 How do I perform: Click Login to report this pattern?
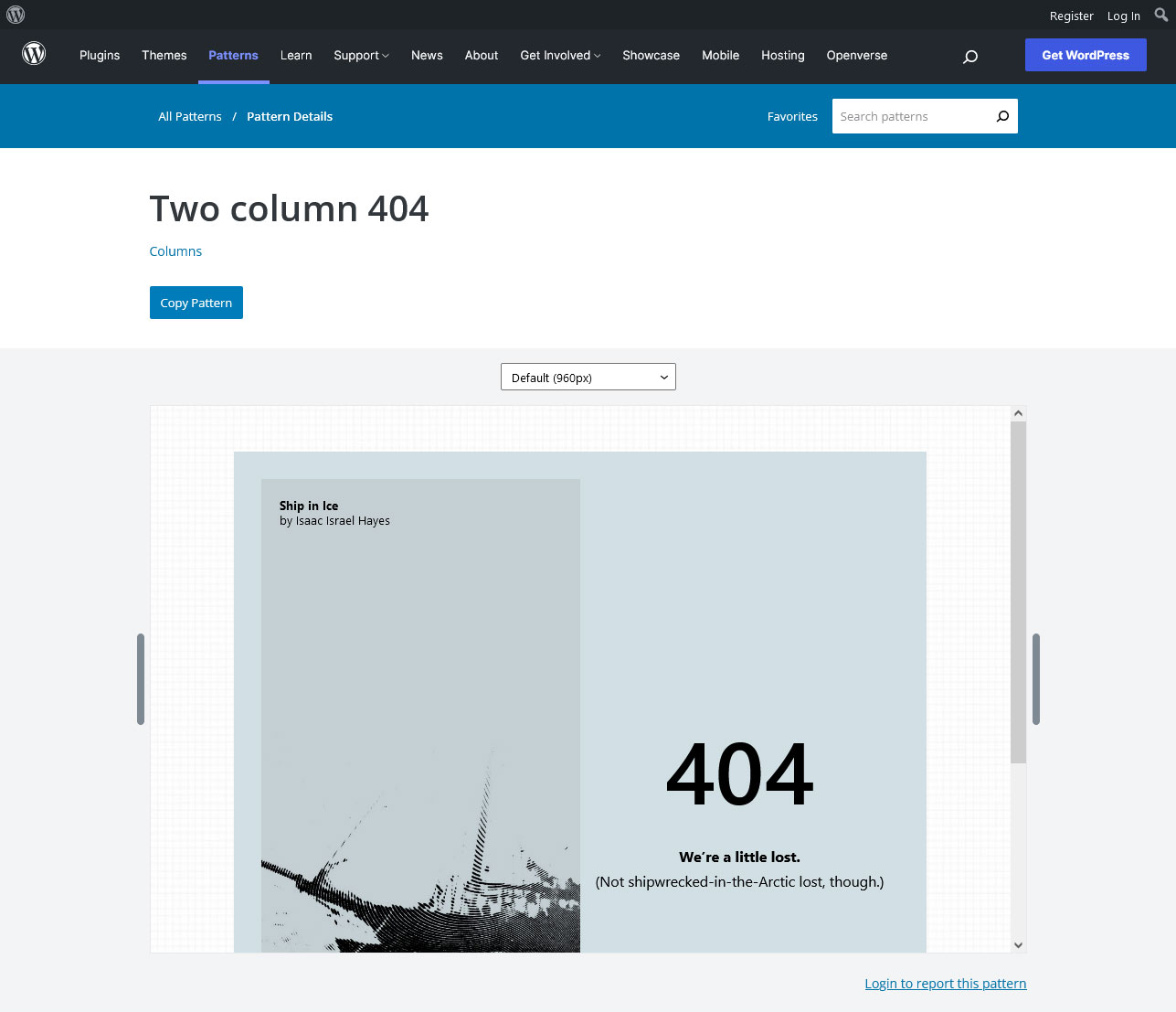click(x=946, y=984)
